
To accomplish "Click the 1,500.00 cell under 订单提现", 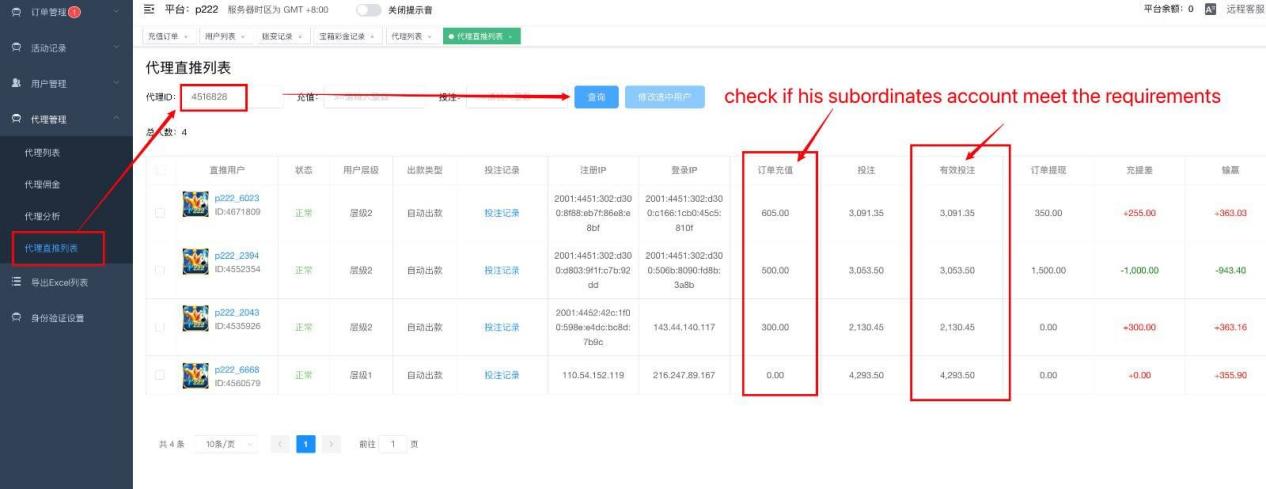I will (1048, 270).
